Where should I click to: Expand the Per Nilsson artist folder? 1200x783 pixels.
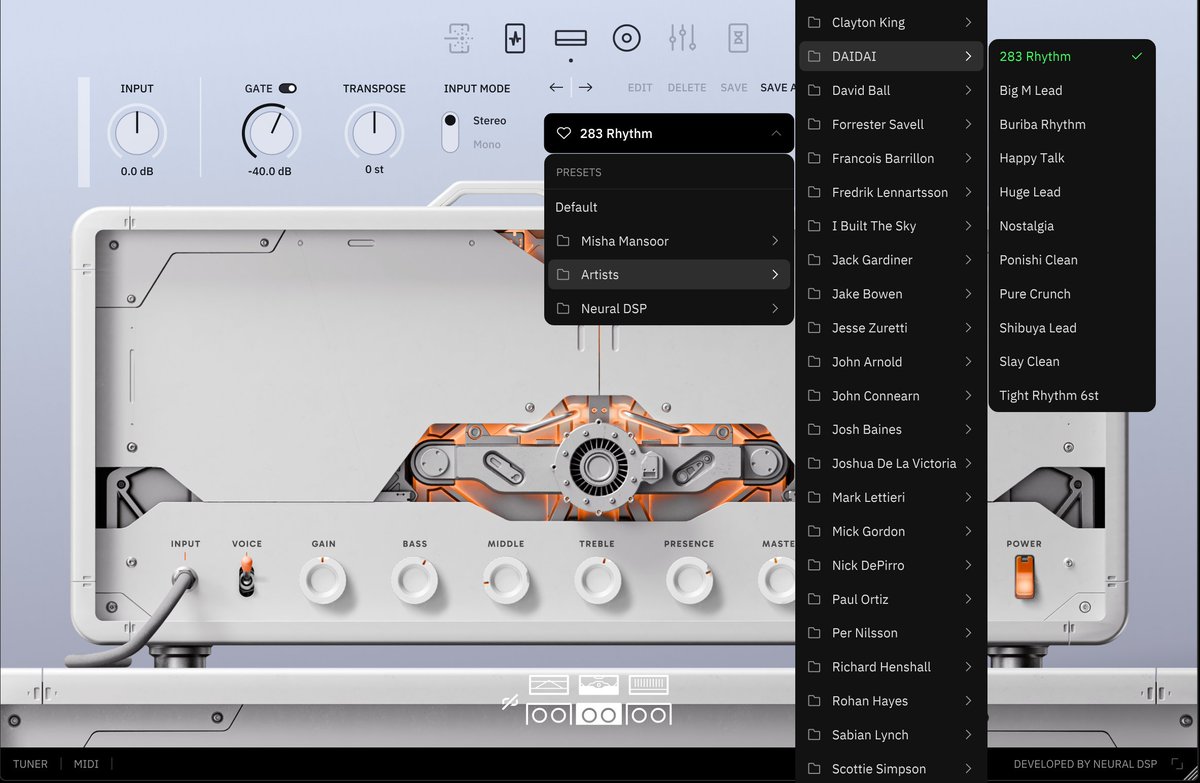tap(892, 633)
